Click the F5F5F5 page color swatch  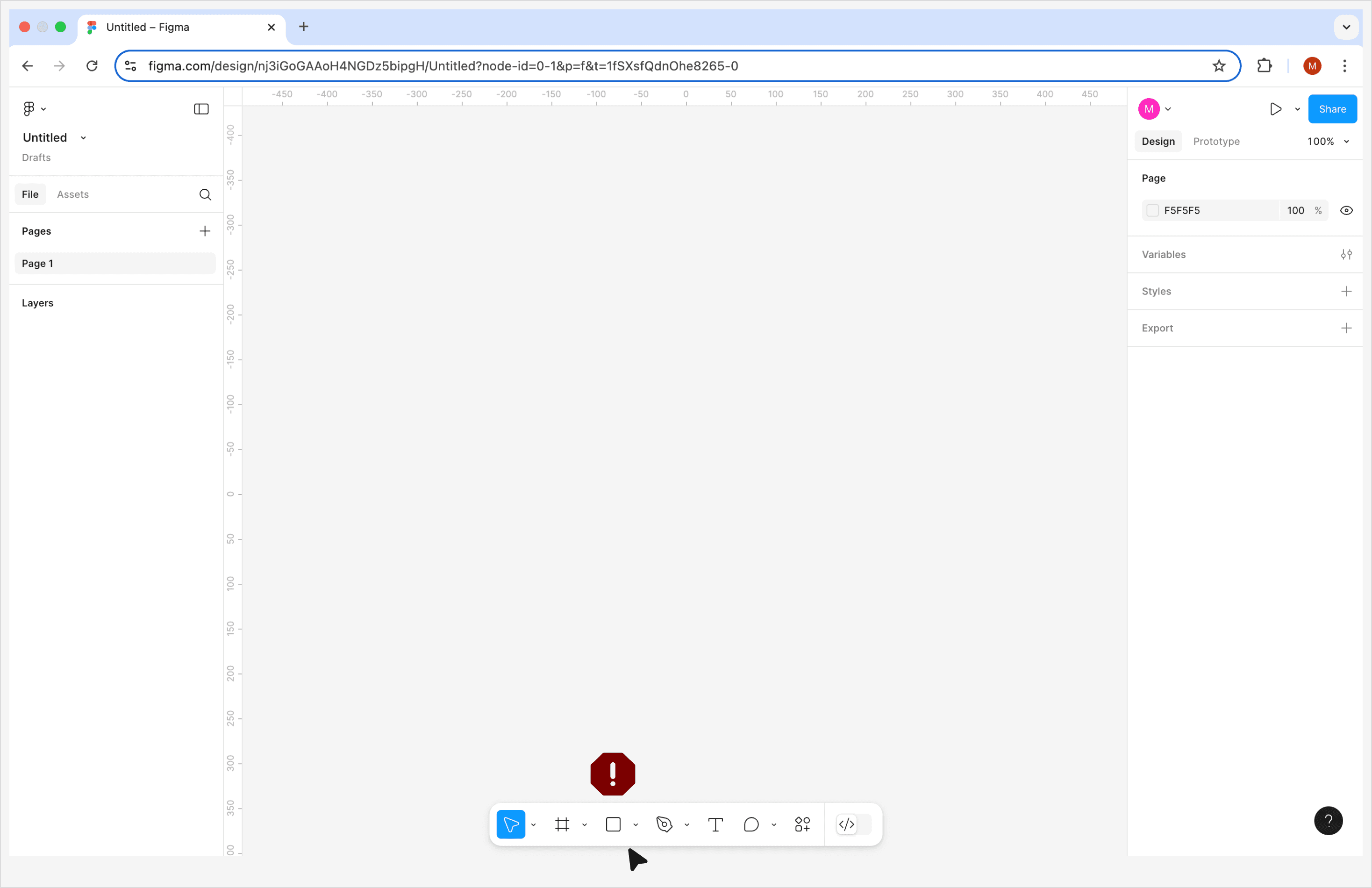click(x=1152, y=210)
